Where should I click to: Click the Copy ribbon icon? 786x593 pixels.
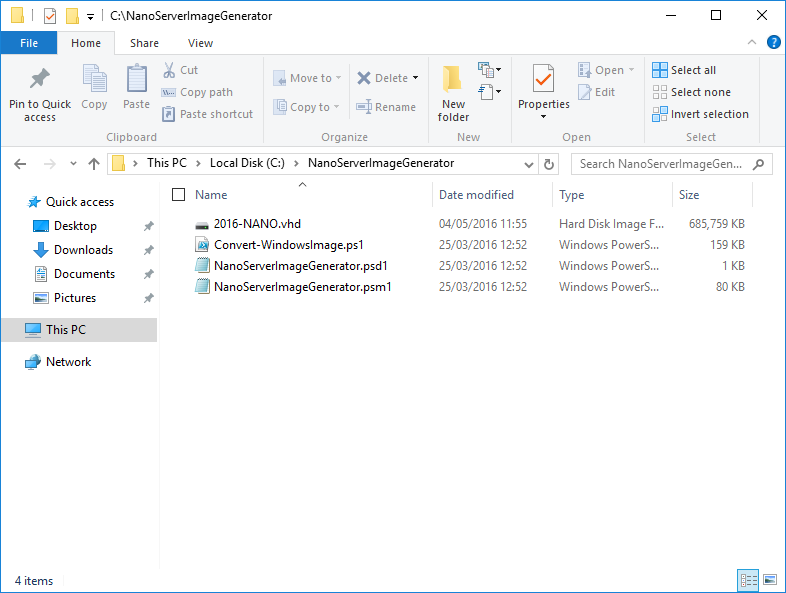click(94, 79)
